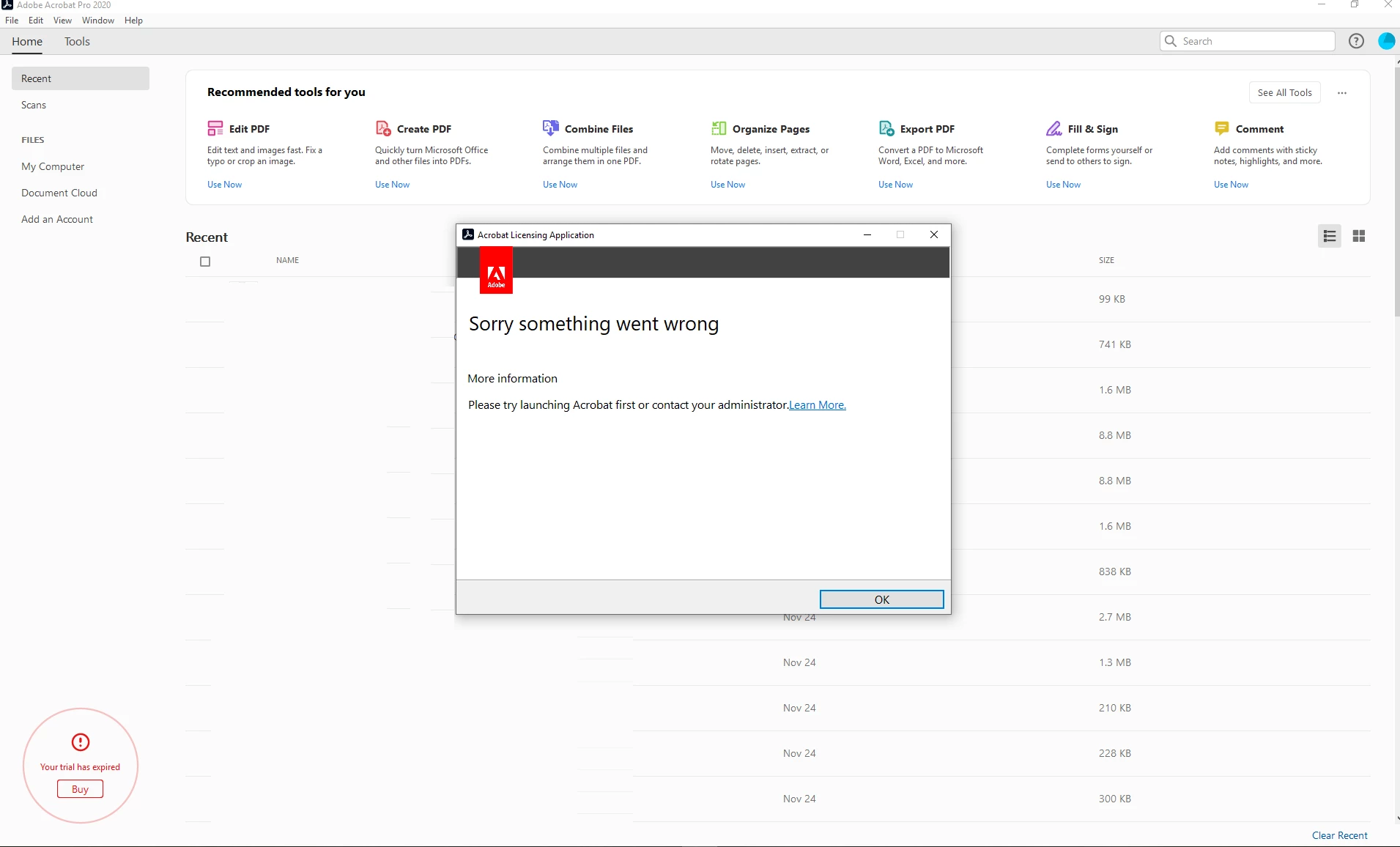This screenshot has height=847, width=1400.
Task: Click the Combine Files tool icon
Action: click(x=551, y=128)
